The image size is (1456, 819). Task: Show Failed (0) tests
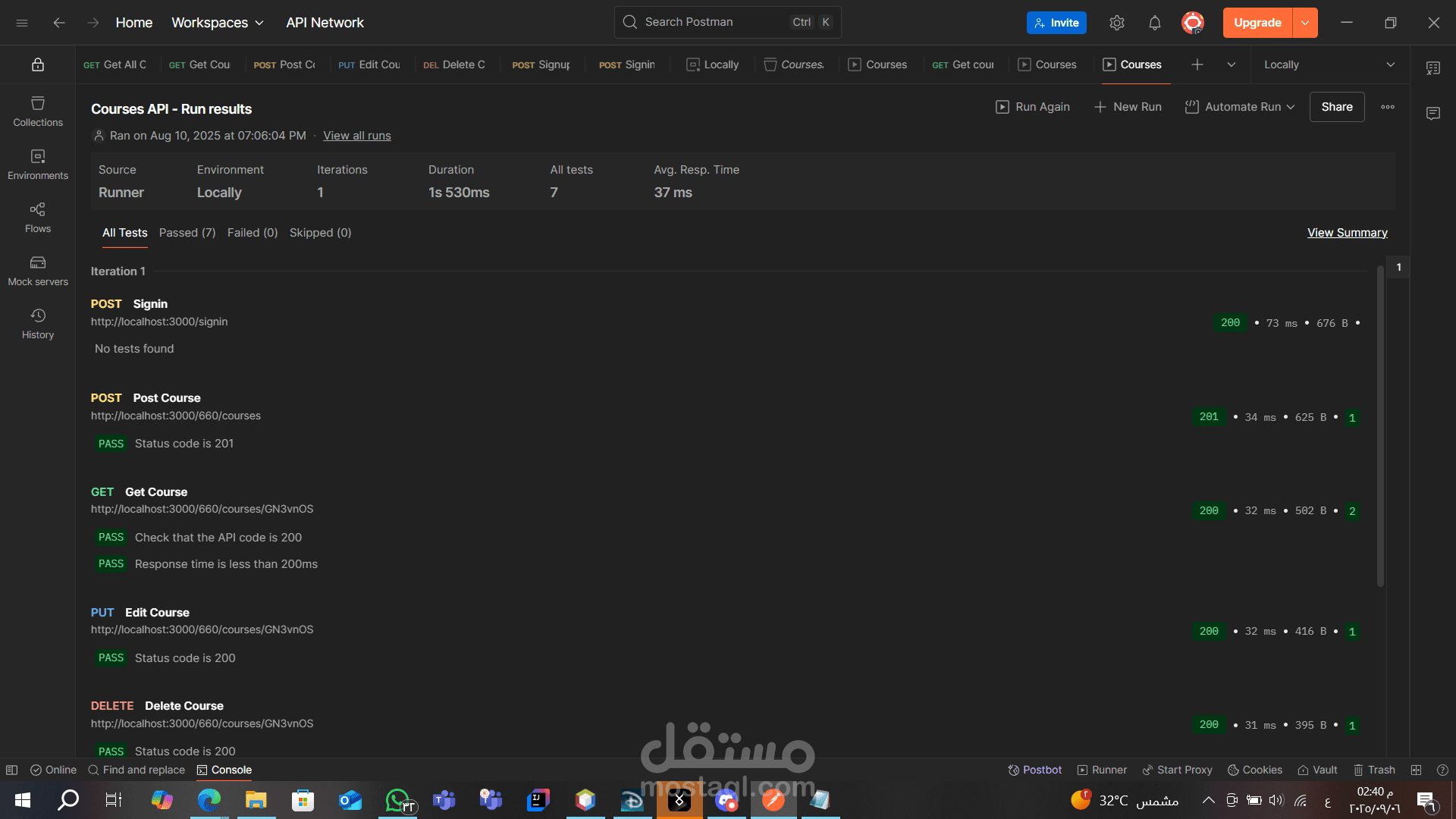tap(253, 233)
